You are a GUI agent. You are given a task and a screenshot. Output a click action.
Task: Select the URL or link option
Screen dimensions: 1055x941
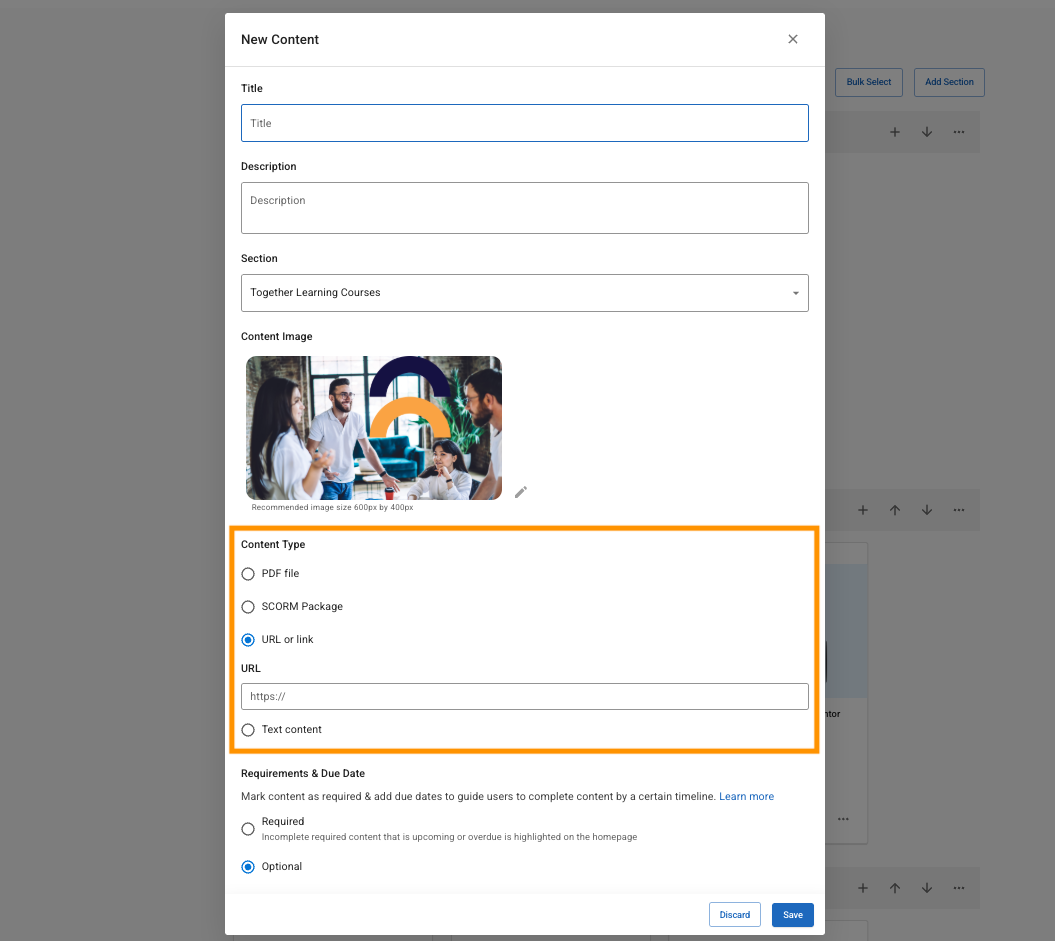[x=248, y=640]
